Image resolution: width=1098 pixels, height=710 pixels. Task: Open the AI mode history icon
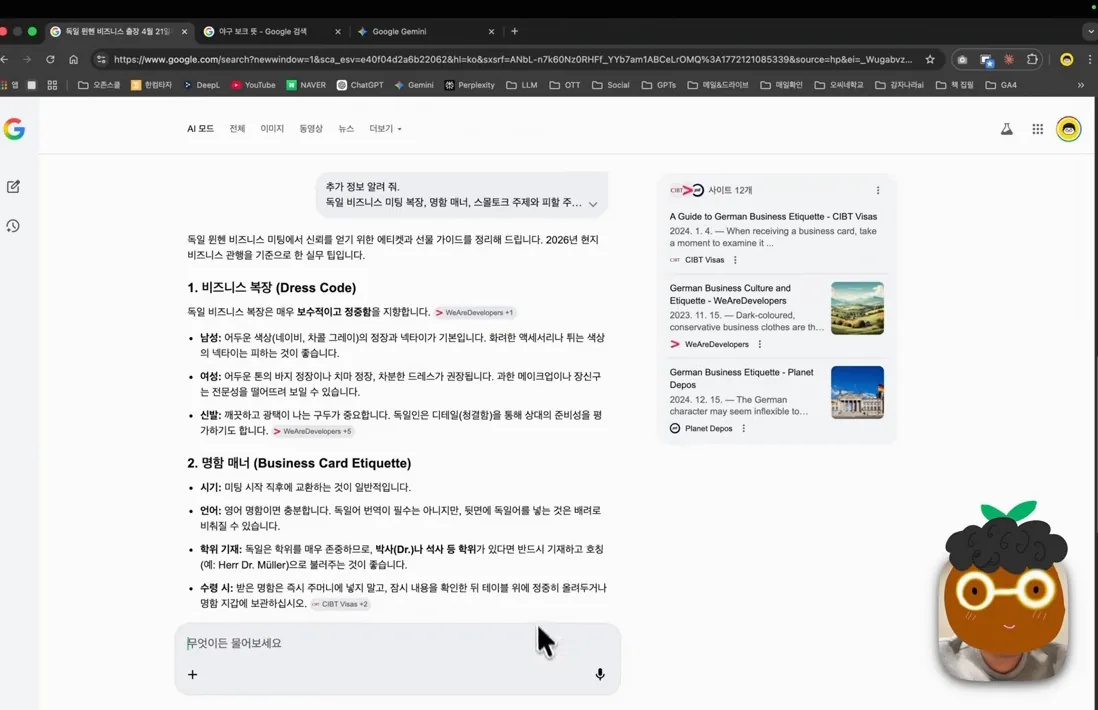pyautogui.click(x=13, y=225)
